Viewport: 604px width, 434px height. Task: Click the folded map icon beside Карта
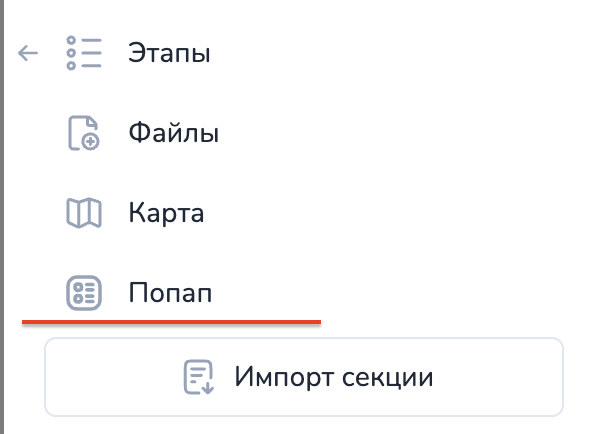pyautogui.click(x=84, y=213)
